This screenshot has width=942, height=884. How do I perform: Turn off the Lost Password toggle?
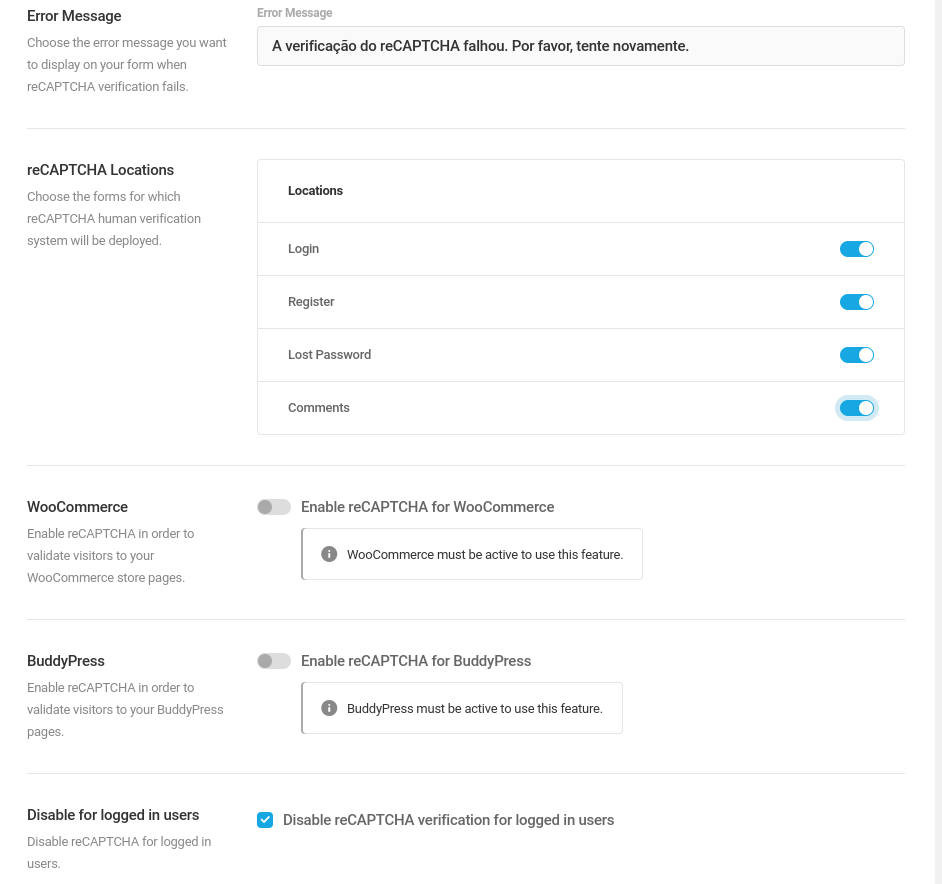(856, 355)
